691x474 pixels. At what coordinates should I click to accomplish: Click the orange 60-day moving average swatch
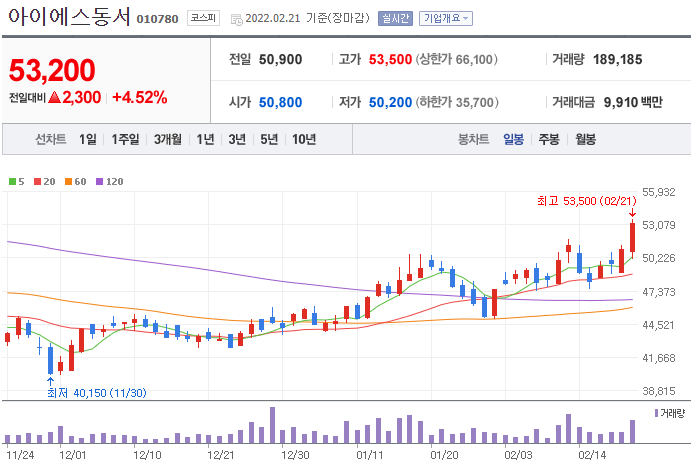point(68,181)
